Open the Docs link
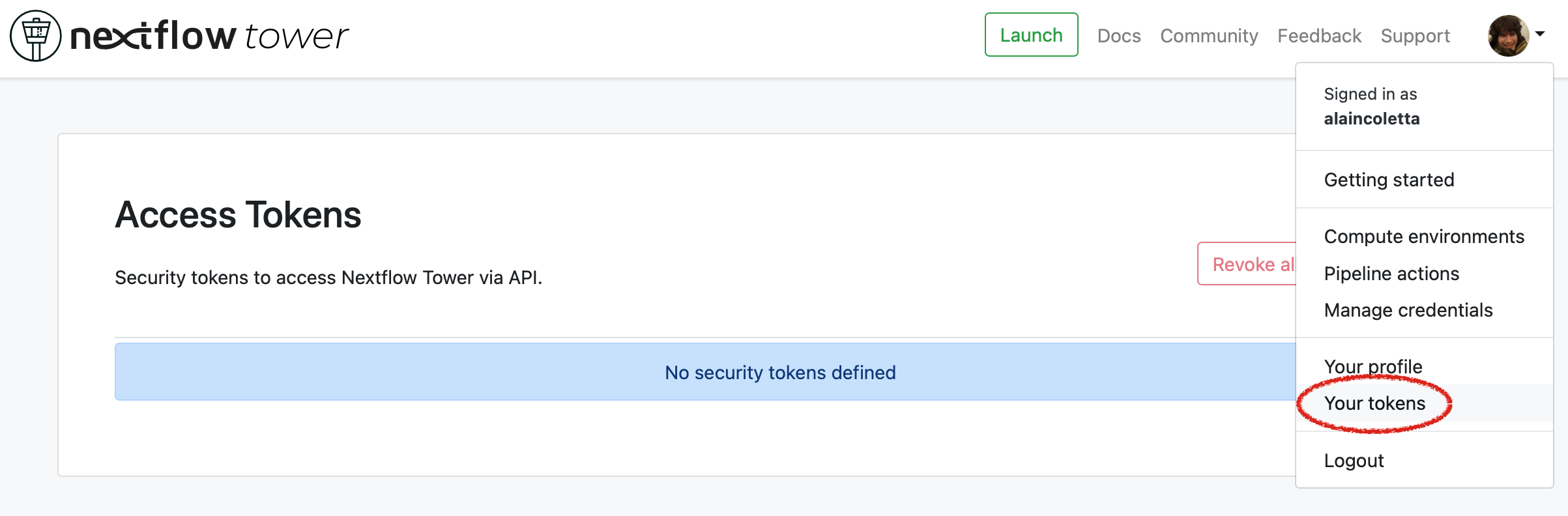Viewport: 1568px width, 516px height. [1118, 36]
